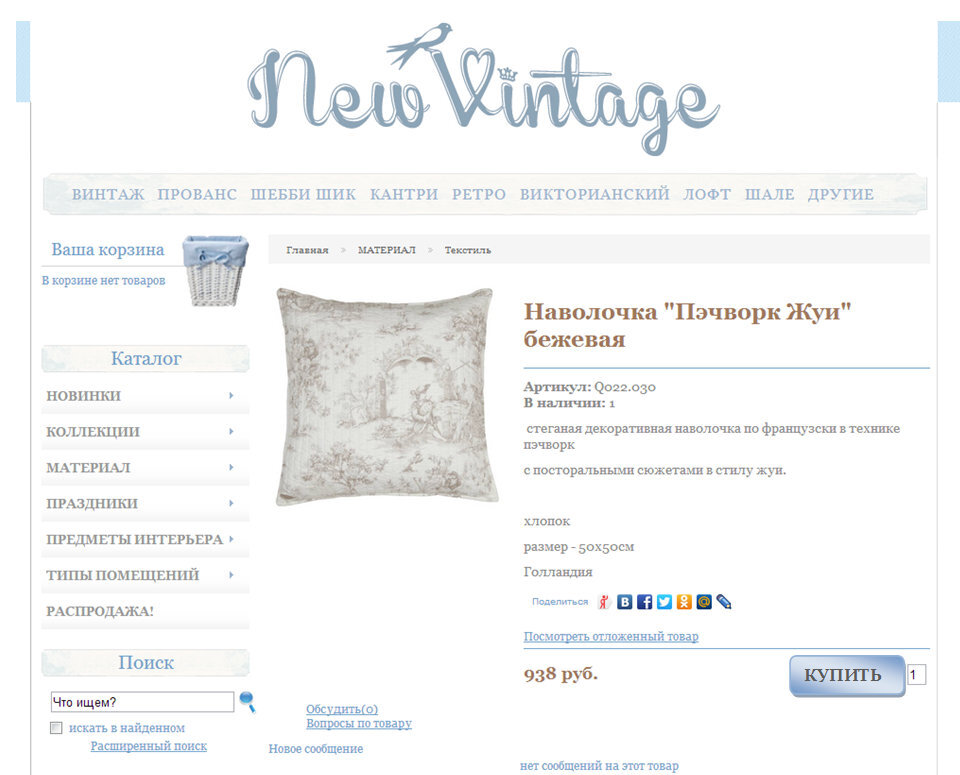Expand the КОЛЛЕКЦИИ catalog arrow
This screenshot has height=775, width=960.
point(231,432)
